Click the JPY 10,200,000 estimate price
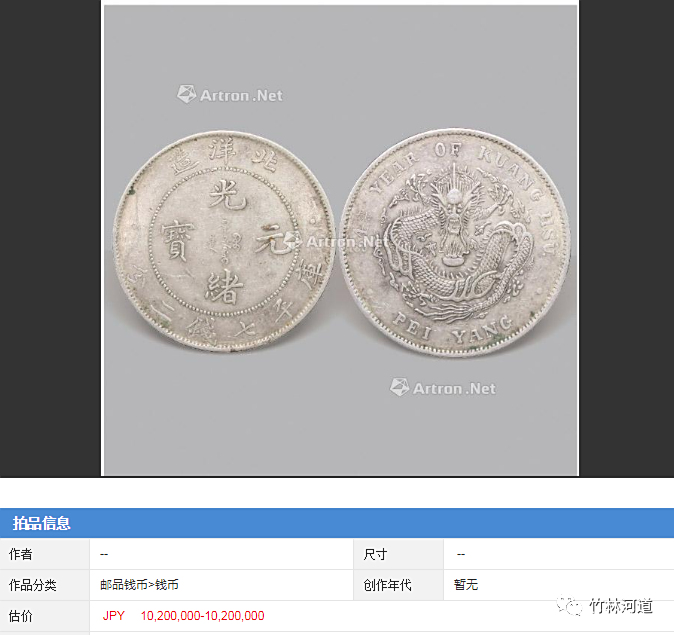The image size is (674, 635). pyautogui.click(x=184, y=616)
